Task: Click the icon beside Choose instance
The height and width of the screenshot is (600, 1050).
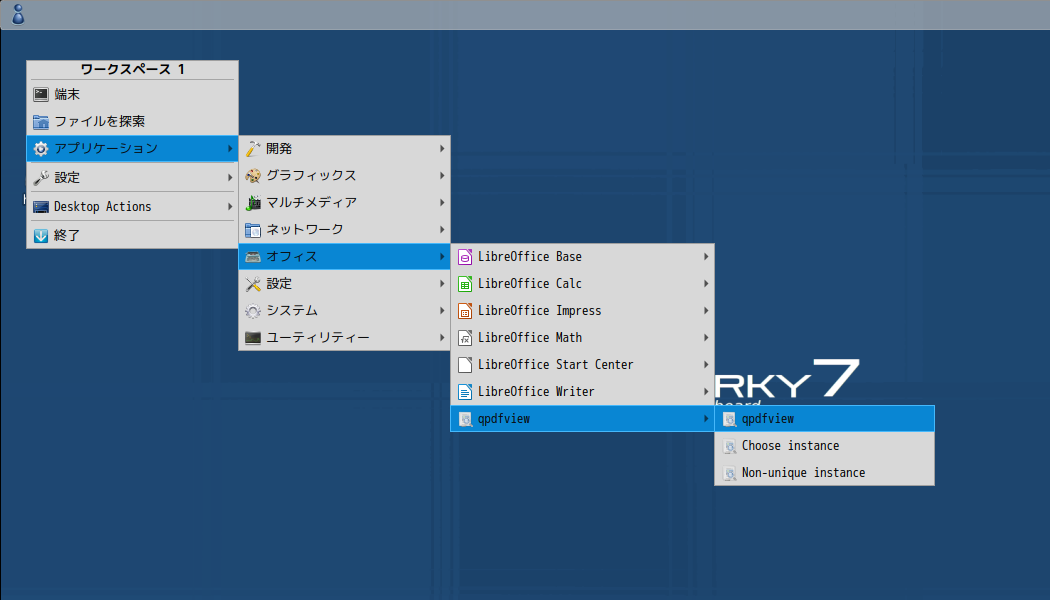Action: click(729, 446)
